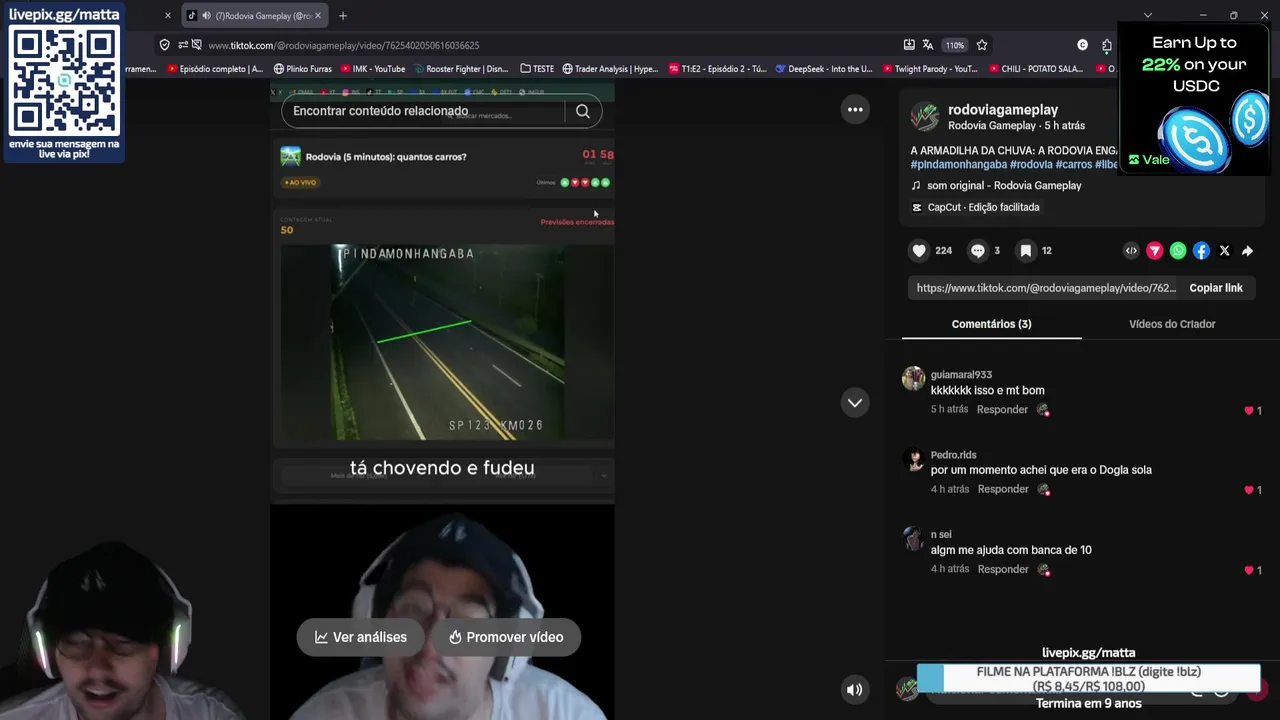Like Pedro.rlds's comment heart
This screenshot has height=720, width=1280.
(1249, 490)
